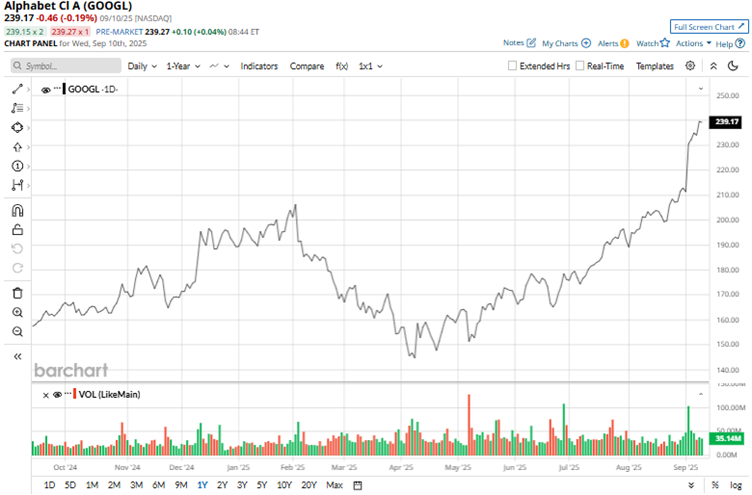Open the numbered label tool
The image size is (752, 495).
[x=17, y=166]
